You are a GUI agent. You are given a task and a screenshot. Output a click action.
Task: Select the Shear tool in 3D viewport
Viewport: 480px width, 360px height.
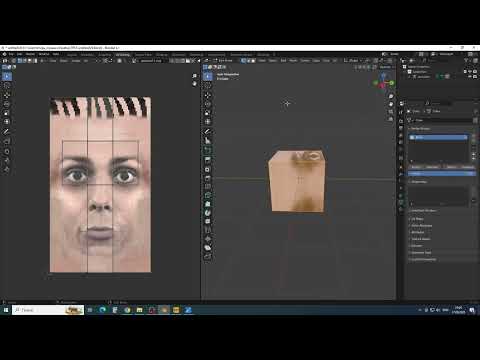click(207, 248)
